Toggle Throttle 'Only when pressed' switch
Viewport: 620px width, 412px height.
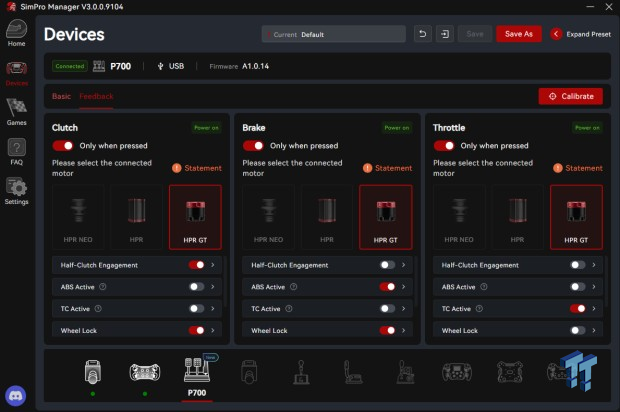[x=444, y=146]
